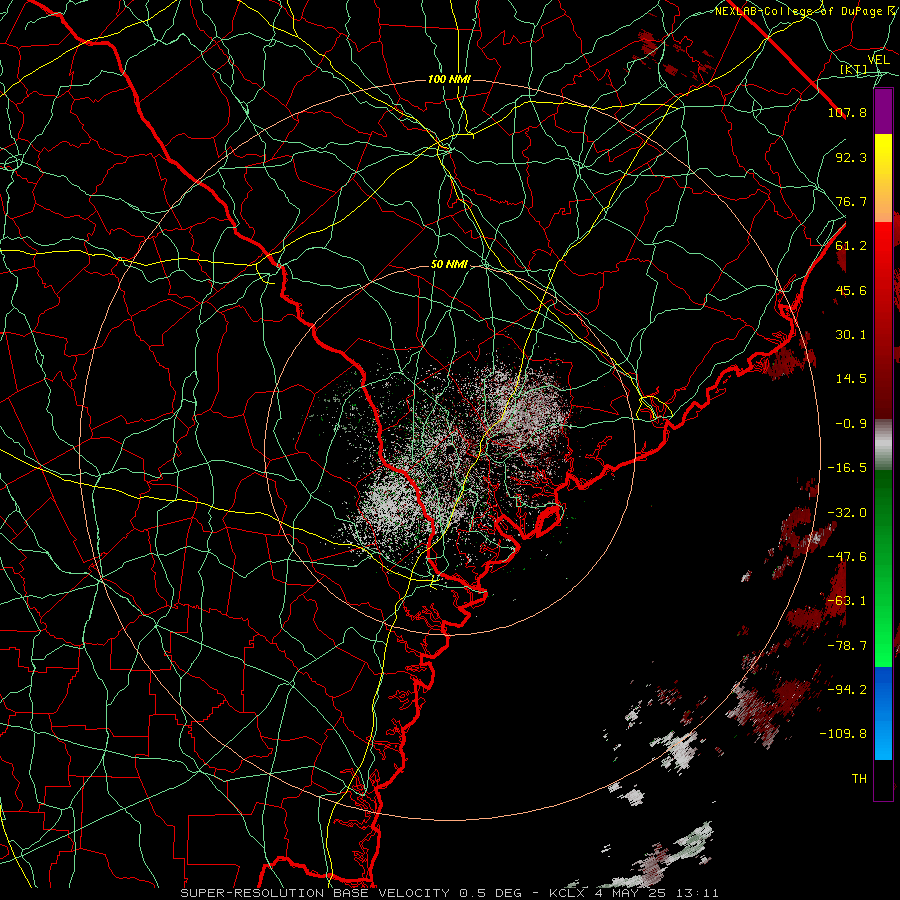This screenshot has width=900, height=900.
Task: Click the KCLX station ID in the caption
Action: point(567,893)
